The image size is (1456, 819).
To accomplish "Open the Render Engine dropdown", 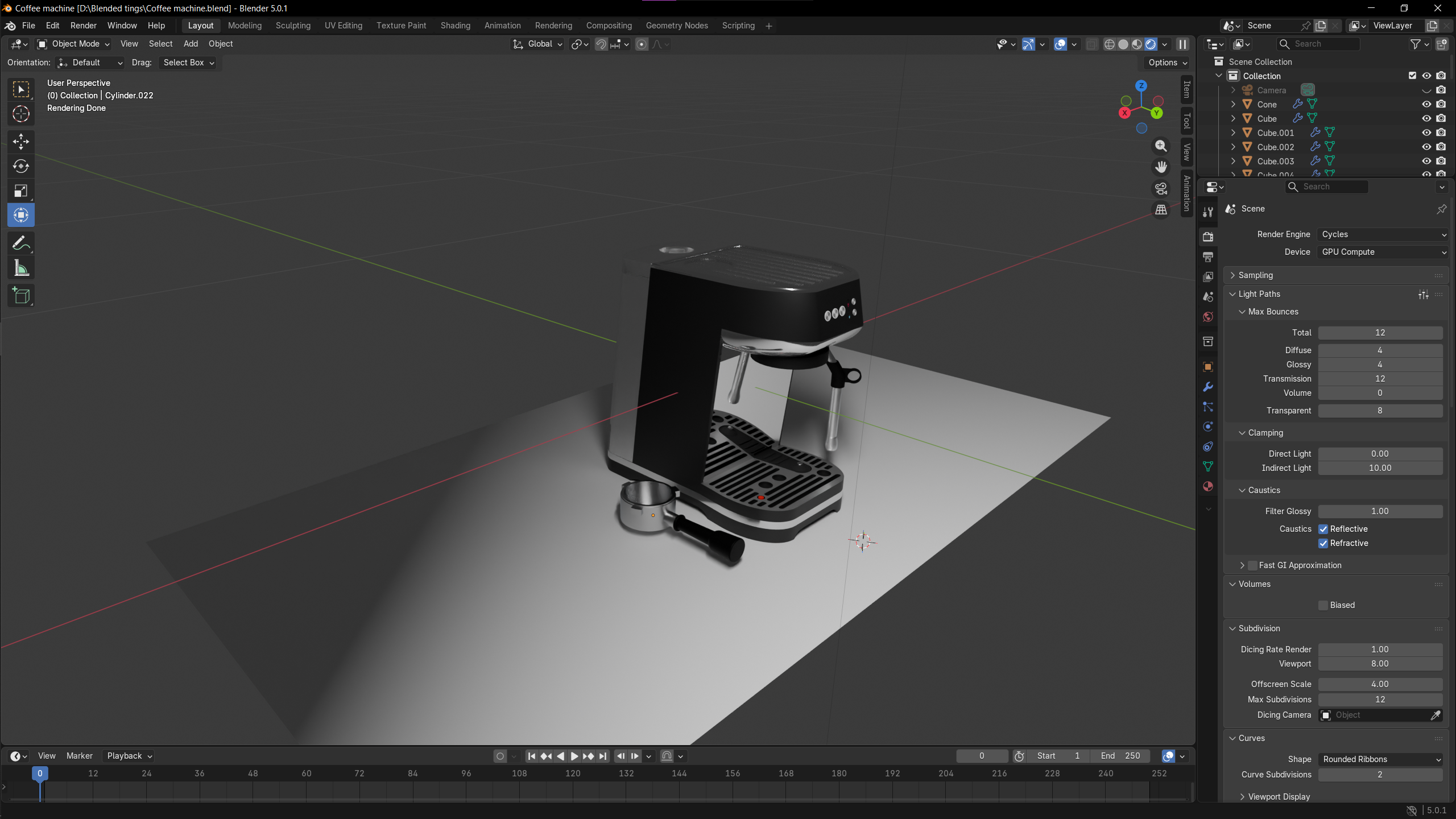I will tap(1382, 234).
